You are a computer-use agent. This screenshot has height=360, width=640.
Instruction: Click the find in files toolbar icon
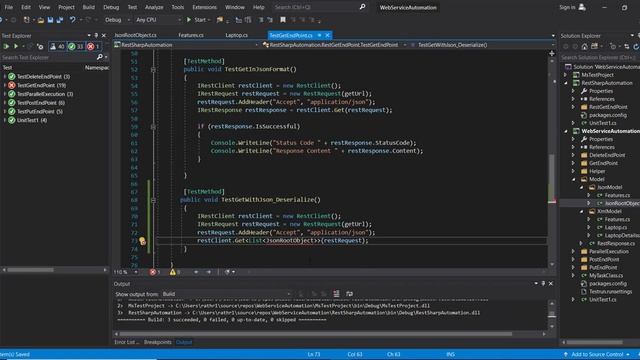click(220, 20)
